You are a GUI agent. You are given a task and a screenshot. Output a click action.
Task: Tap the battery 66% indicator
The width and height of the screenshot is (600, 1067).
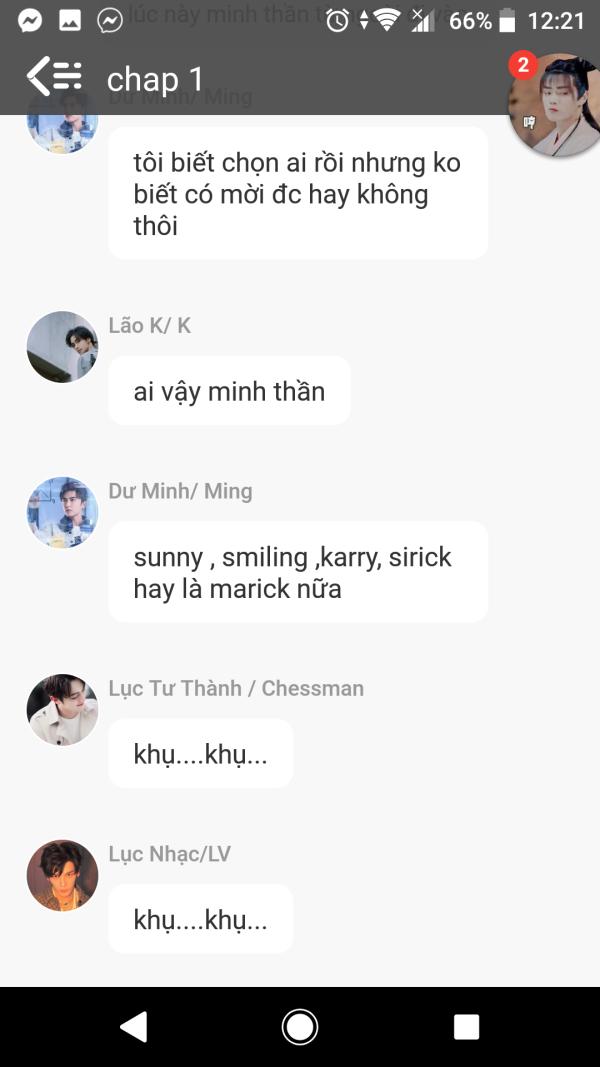tap(482, 20)
